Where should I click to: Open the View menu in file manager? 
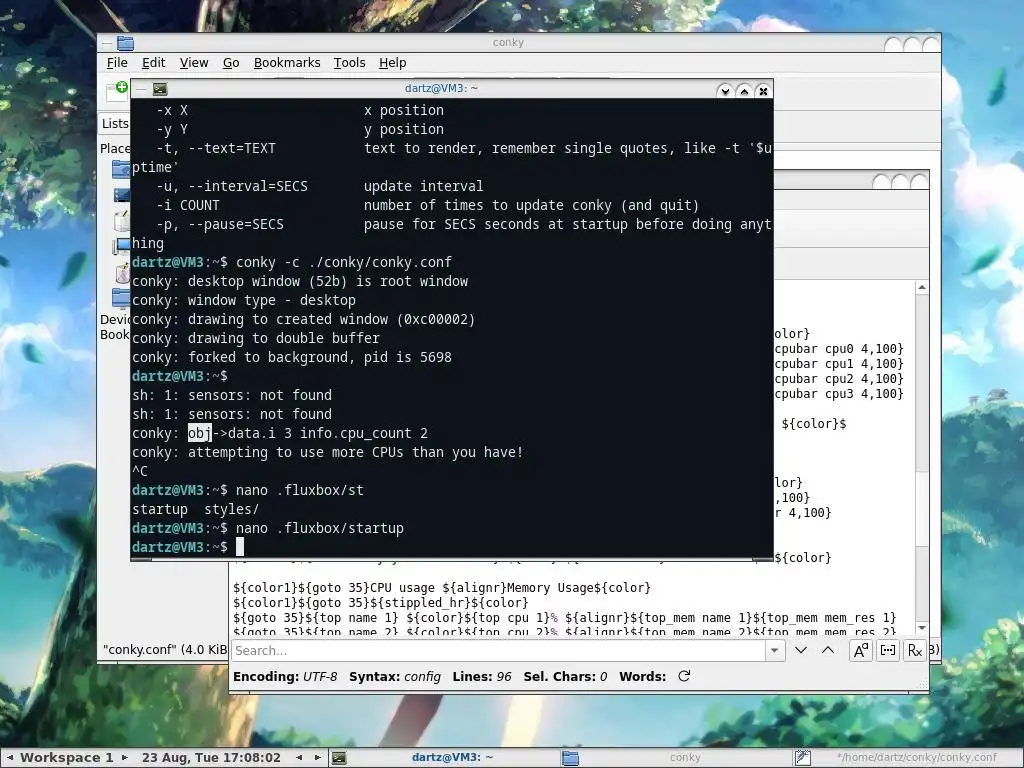[194, 63]
